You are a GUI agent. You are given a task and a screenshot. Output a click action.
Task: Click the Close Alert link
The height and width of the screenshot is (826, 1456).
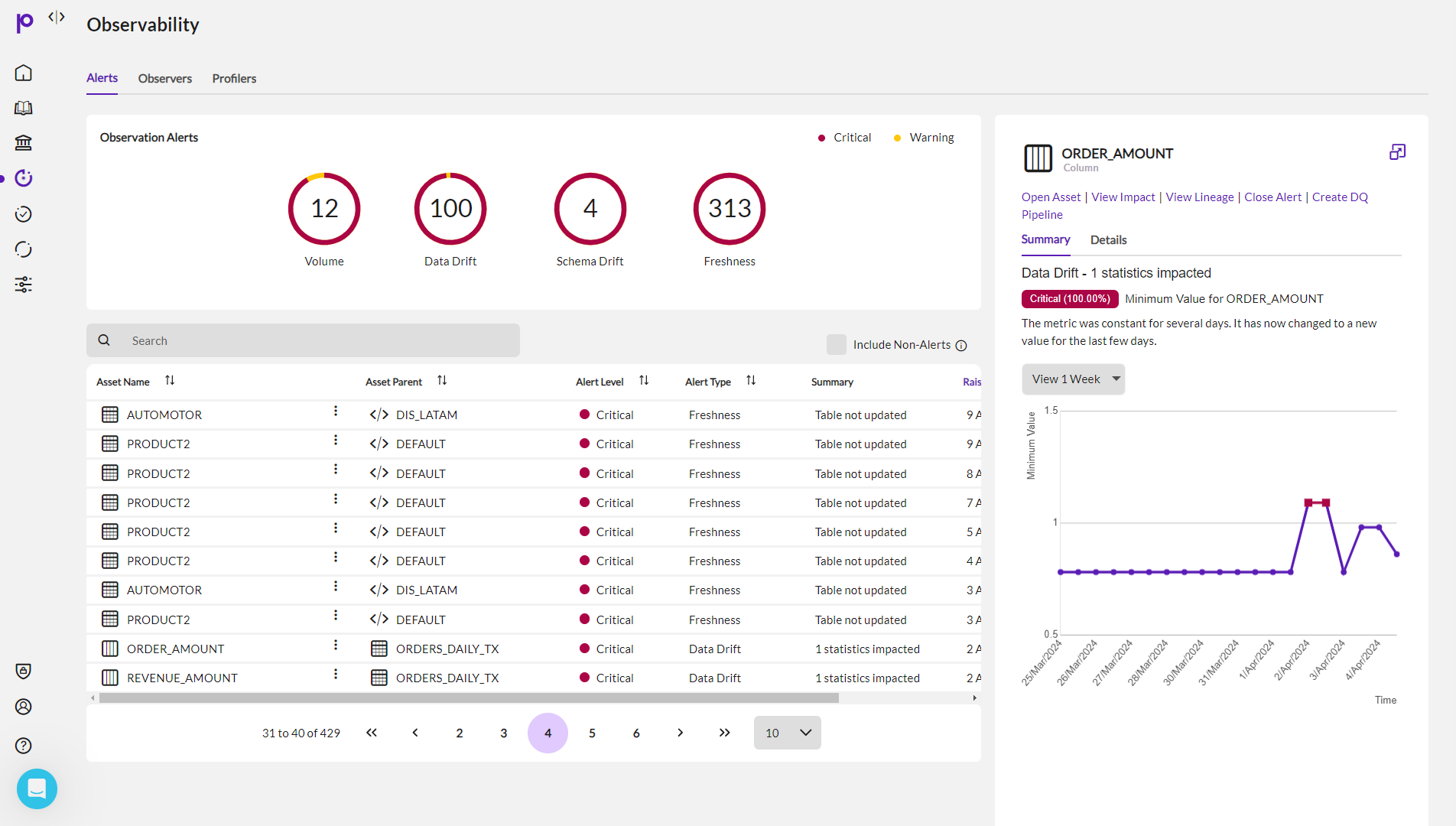click(1272, 197)
